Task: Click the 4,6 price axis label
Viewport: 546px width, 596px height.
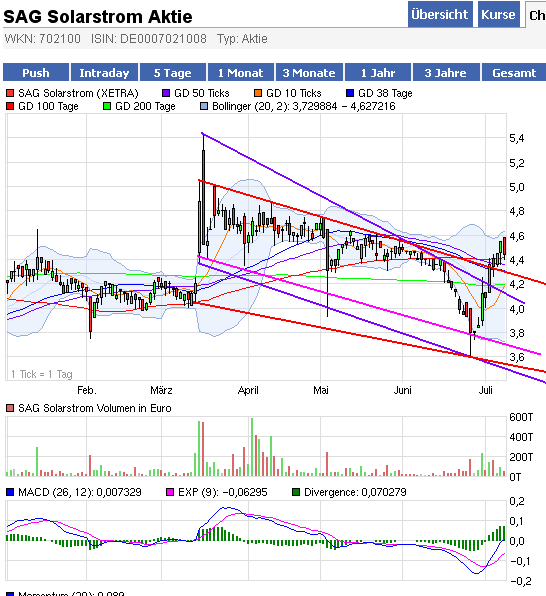Action: coord(517,236)
